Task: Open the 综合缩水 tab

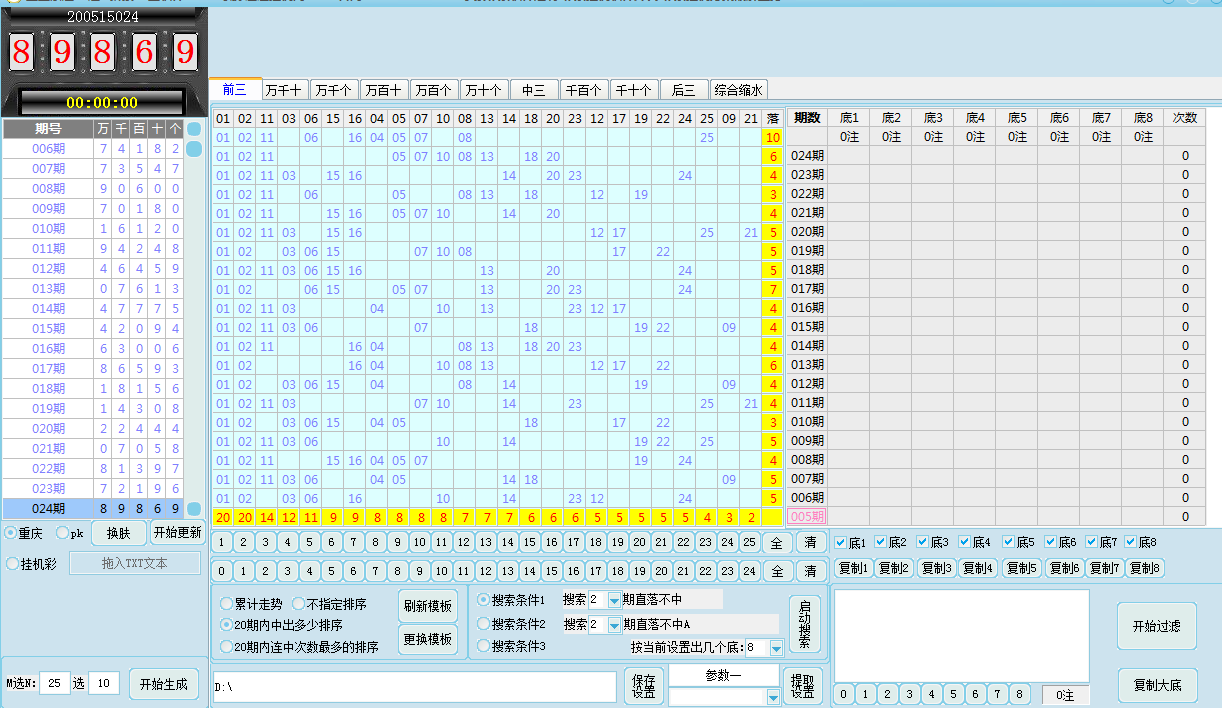Action: (738, 90)
